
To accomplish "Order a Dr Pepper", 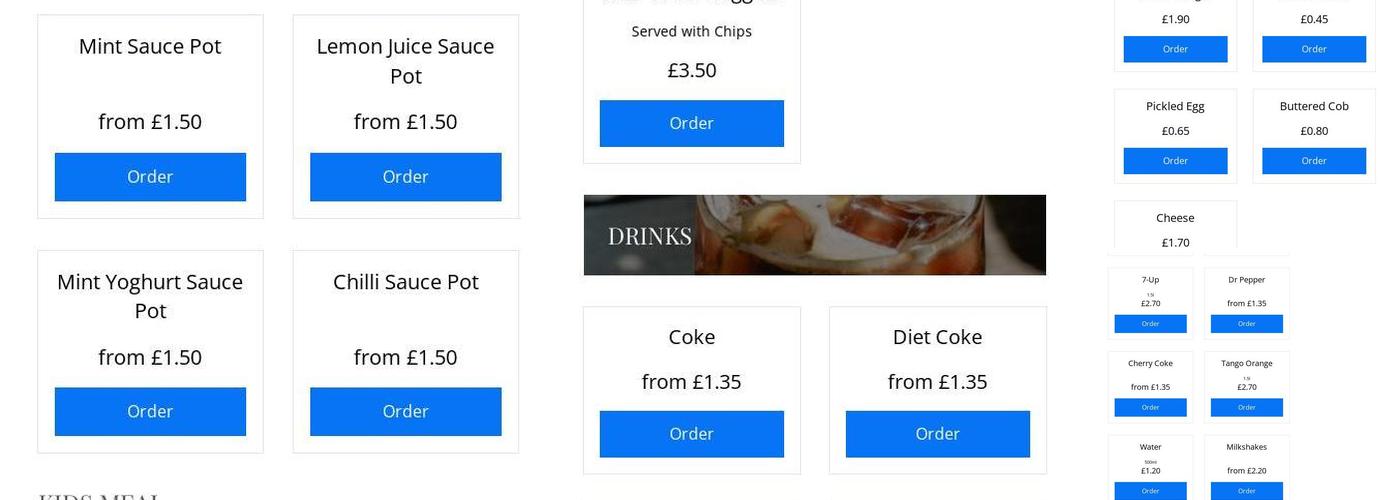I will (x=1246, y=324).
